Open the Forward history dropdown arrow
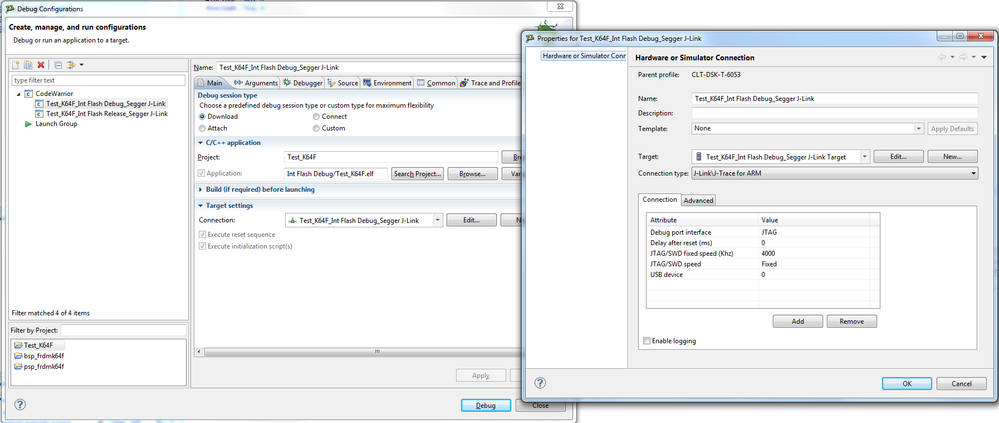The width and height of the screenshot is (999, 423). pos(974,57)
